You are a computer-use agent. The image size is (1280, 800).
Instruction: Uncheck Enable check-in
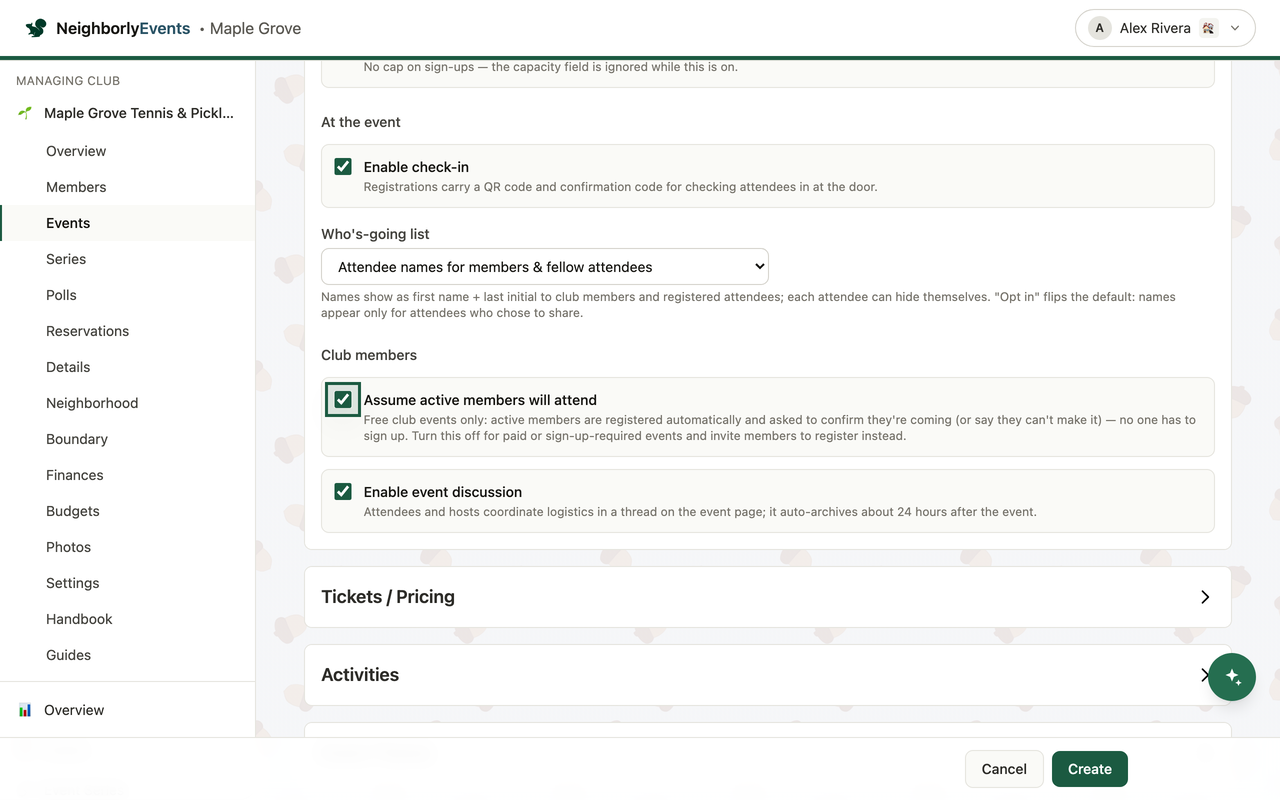tap(343, 167)
